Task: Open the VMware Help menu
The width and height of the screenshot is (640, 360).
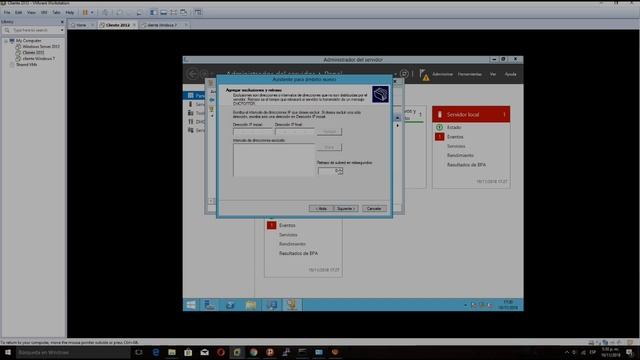Action: (70, 13)
